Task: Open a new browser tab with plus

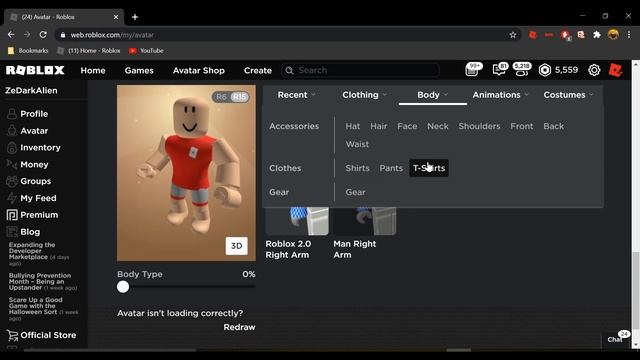Action: 135,17
